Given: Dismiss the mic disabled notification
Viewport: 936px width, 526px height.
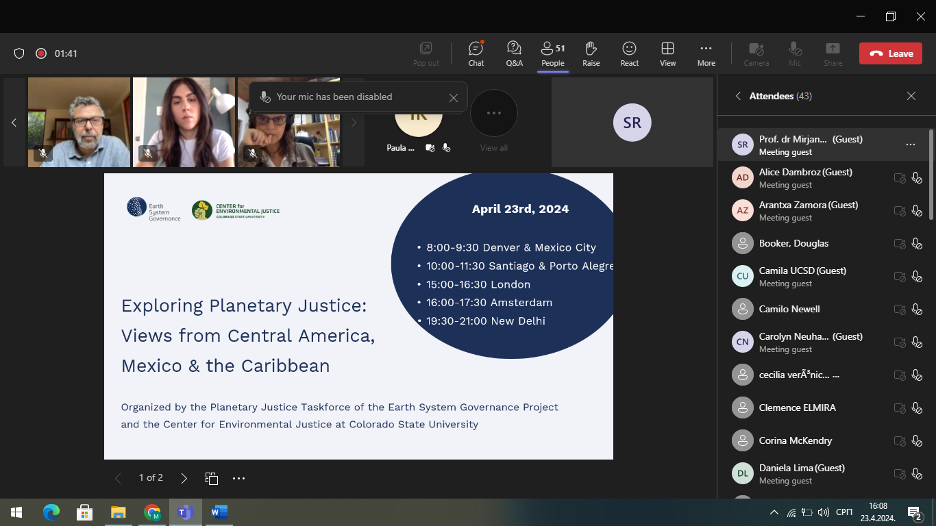Looking at the screenshot, I should coord(453,97).
